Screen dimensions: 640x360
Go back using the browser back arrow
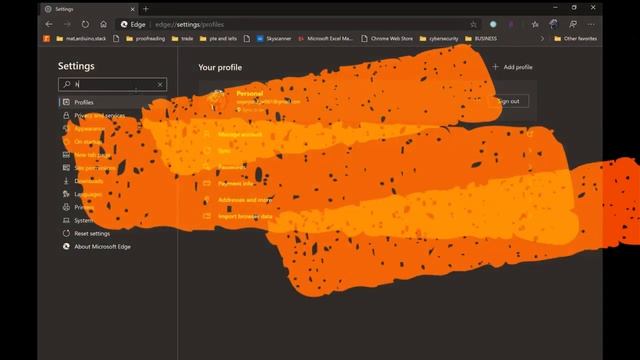pyautogui.click(x=49, y=24)
